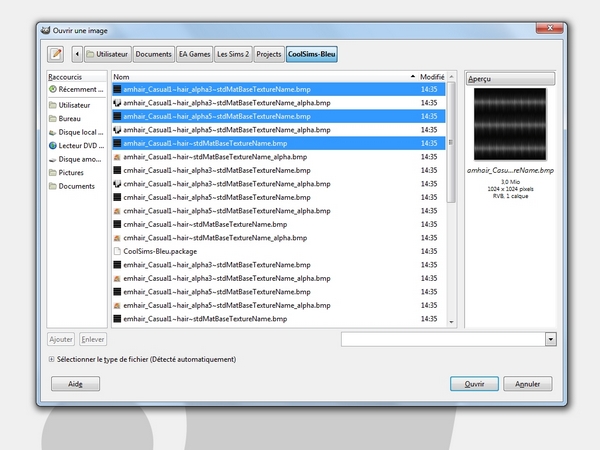The image size is (600, 450).
Task: Expand Sélectionner le type de fichier
Action: point(51,359)
